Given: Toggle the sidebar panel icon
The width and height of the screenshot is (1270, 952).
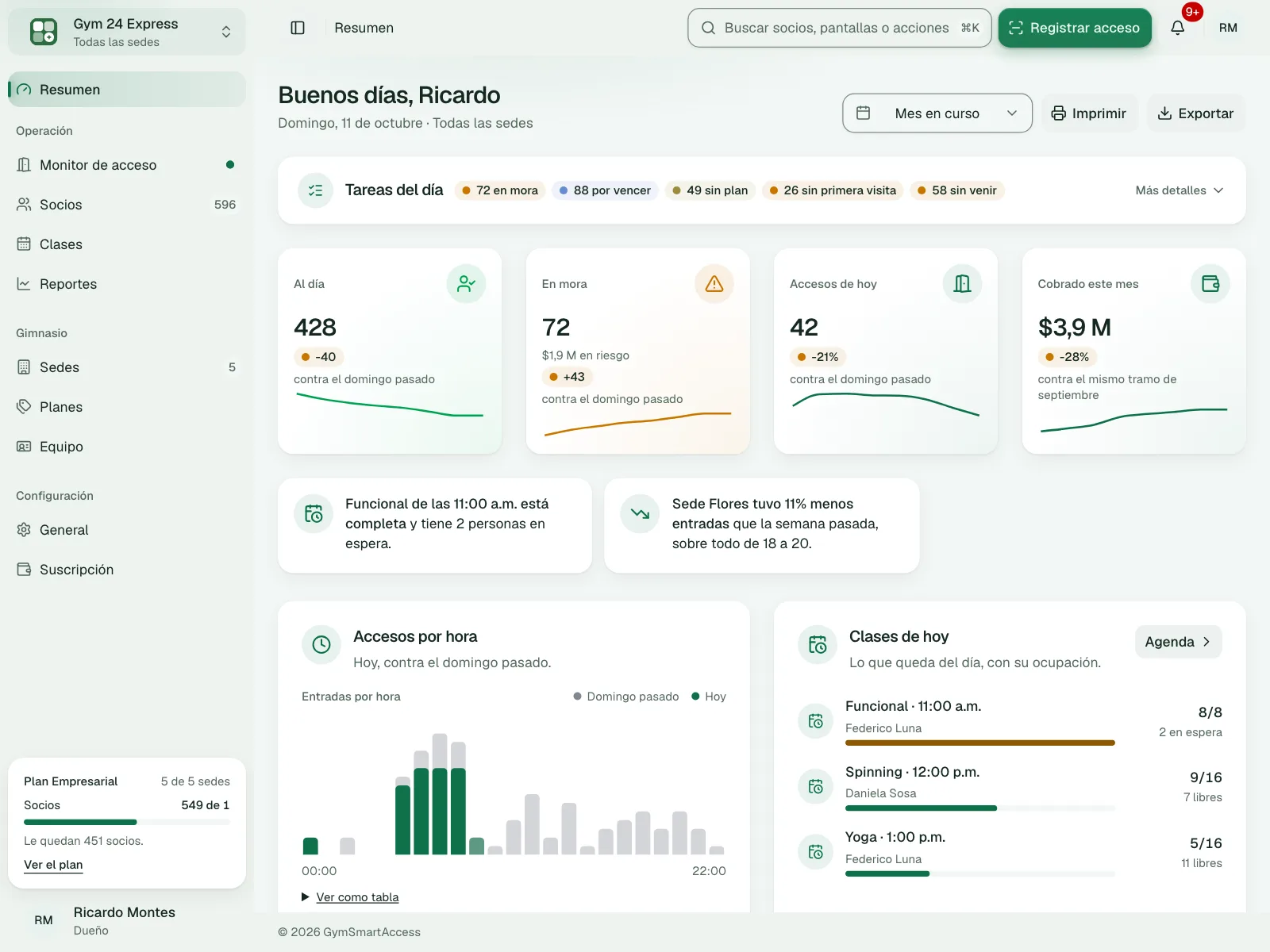Looking at the screenshot, I should 298,28.
